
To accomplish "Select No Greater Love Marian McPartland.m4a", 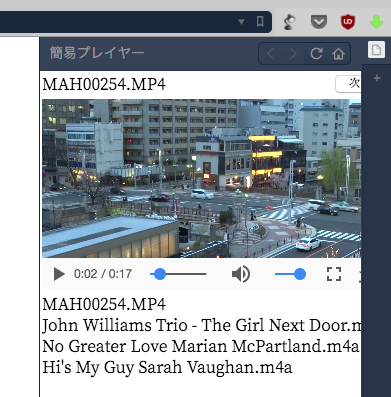I will coord(201,346).
